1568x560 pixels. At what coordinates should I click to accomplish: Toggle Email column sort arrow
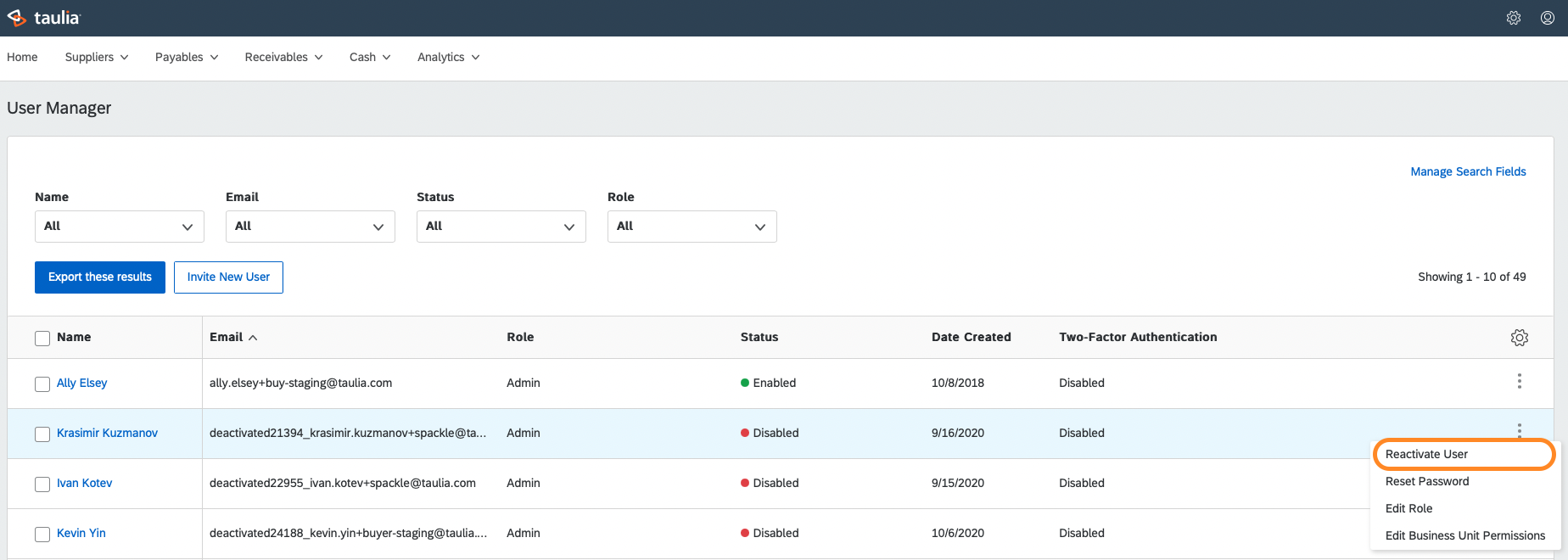click(253, 338)
